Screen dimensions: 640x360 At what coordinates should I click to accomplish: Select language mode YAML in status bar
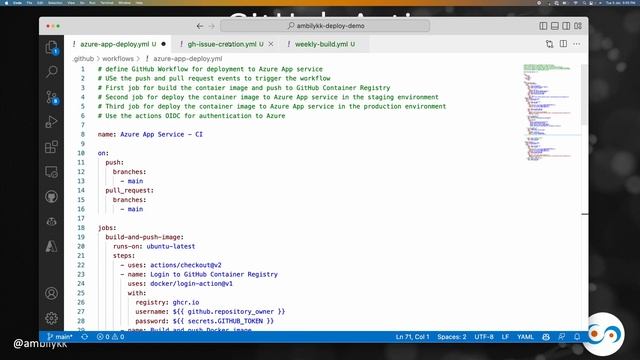525,337
